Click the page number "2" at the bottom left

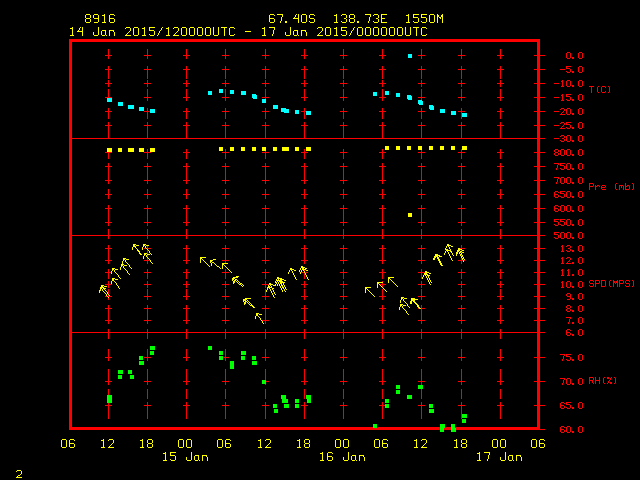click(19, 474)
